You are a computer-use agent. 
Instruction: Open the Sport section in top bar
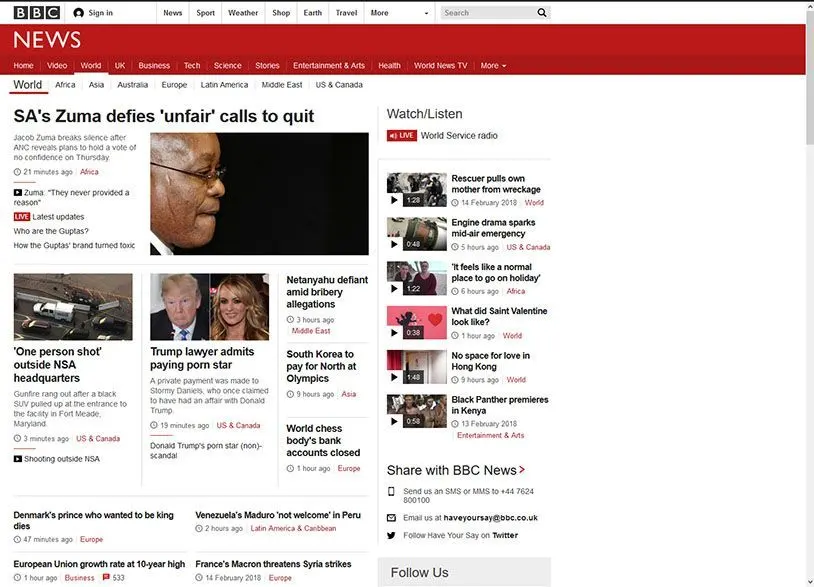205,13
